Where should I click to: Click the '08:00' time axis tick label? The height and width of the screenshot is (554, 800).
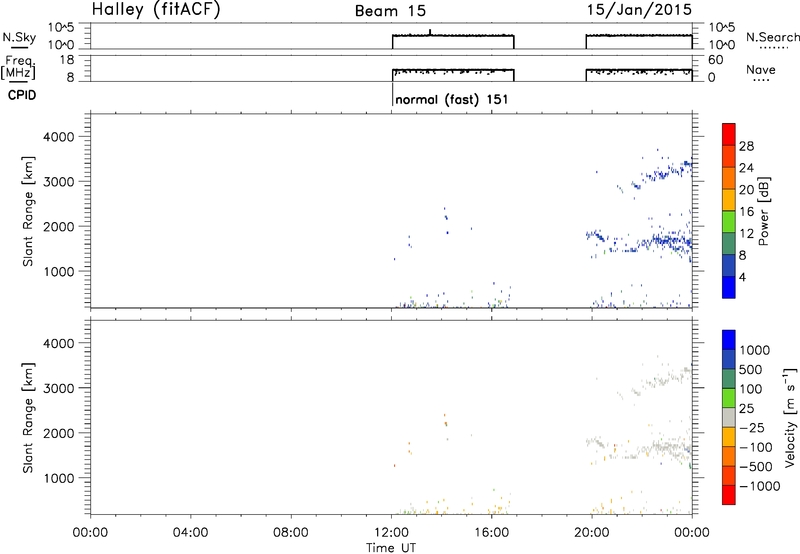tap(291, 533)
